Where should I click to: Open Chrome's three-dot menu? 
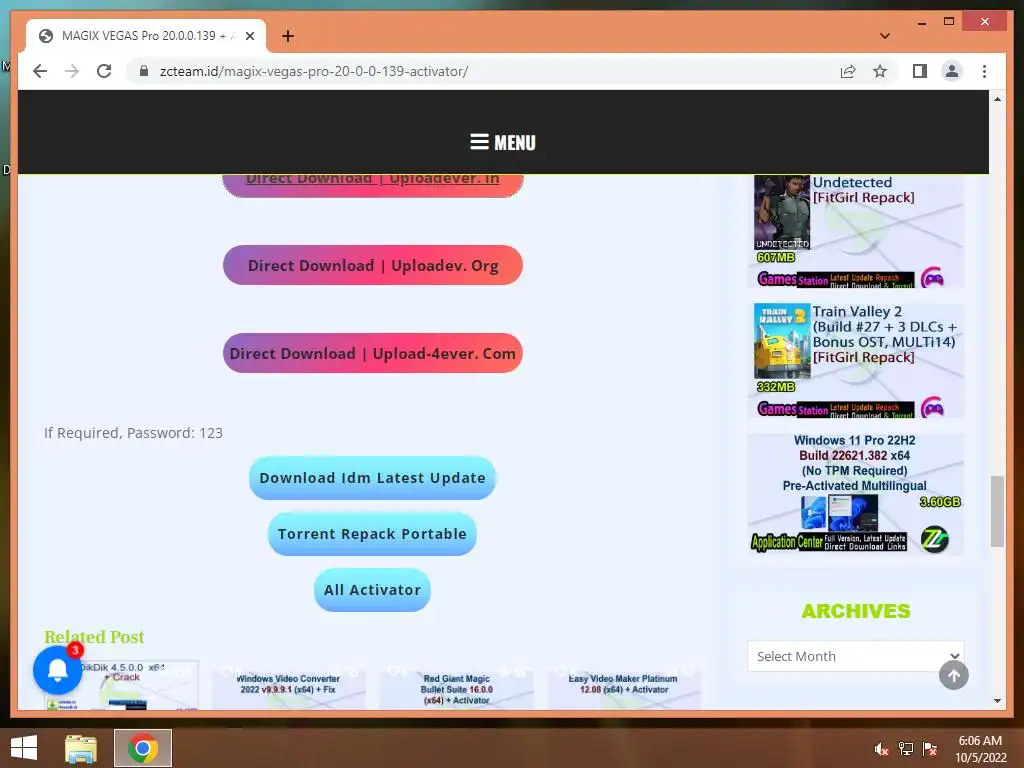pos(984,71)
